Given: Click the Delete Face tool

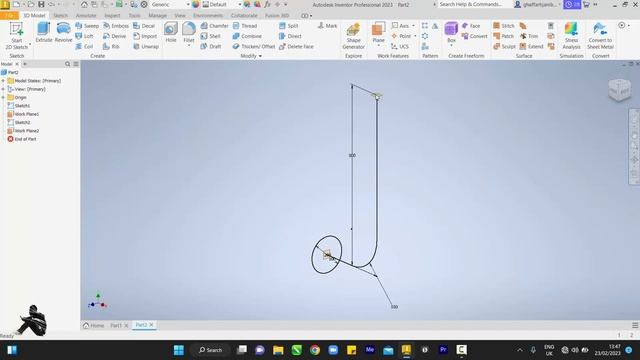Looking at the screenshot, I should tap(296, 47).
